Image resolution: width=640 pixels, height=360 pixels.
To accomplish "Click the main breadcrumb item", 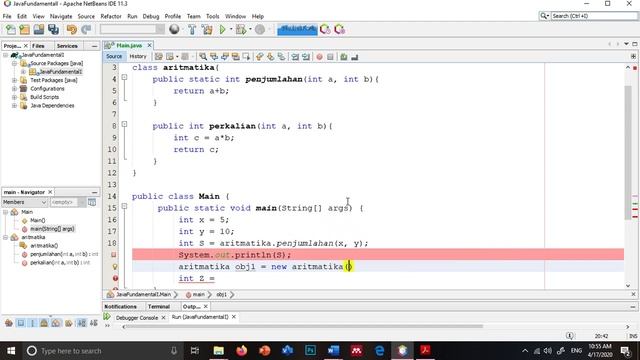I will (198, 294).
